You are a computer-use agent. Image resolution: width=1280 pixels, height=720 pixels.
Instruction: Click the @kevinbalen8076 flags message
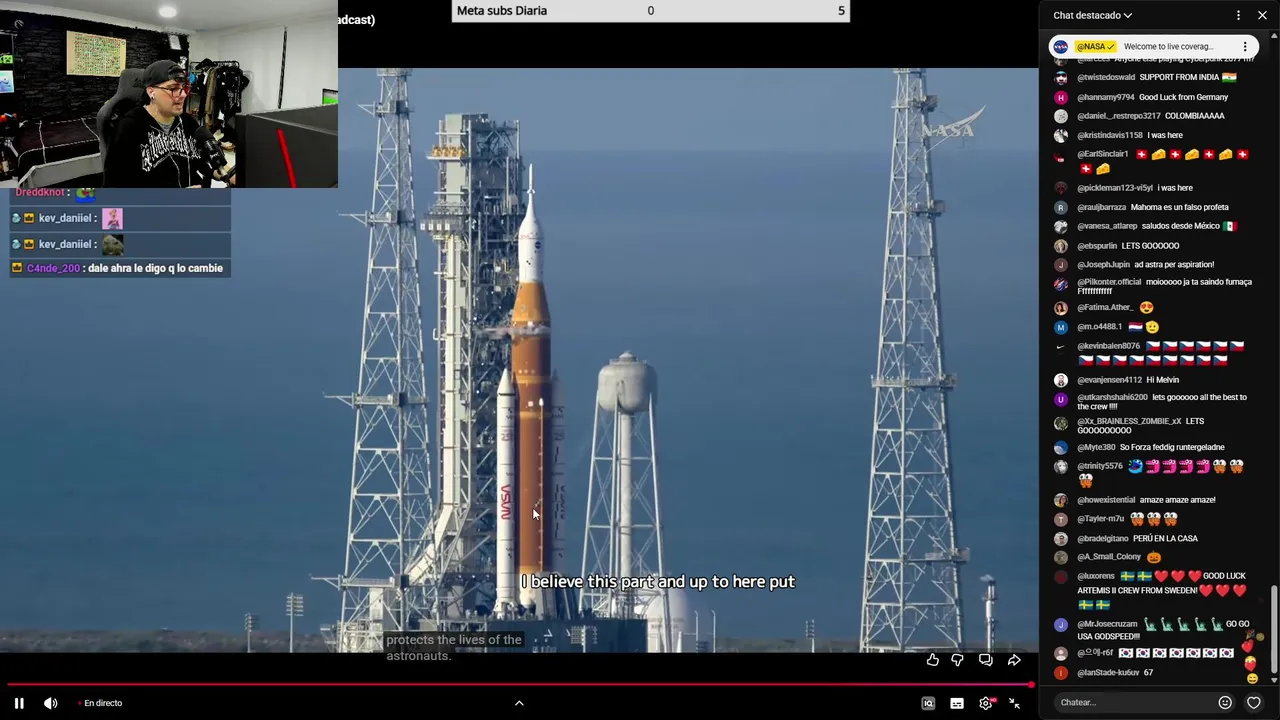[x=1150, y=353]
